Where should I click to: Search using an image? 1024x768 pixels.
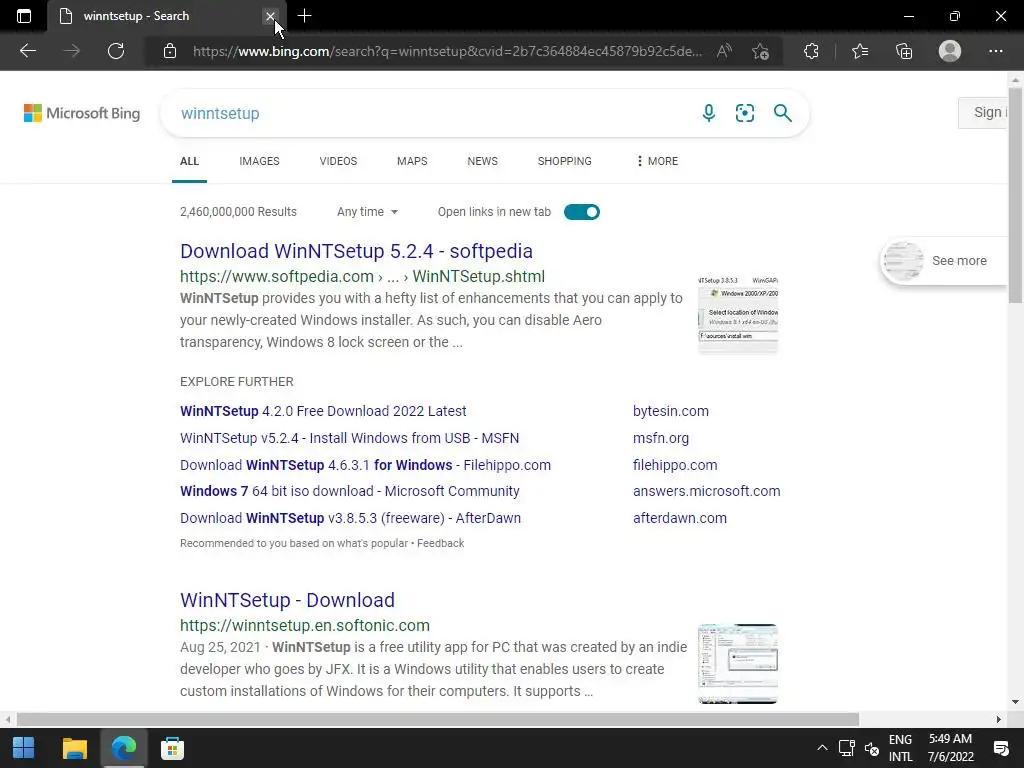click(x=744, y=113)
